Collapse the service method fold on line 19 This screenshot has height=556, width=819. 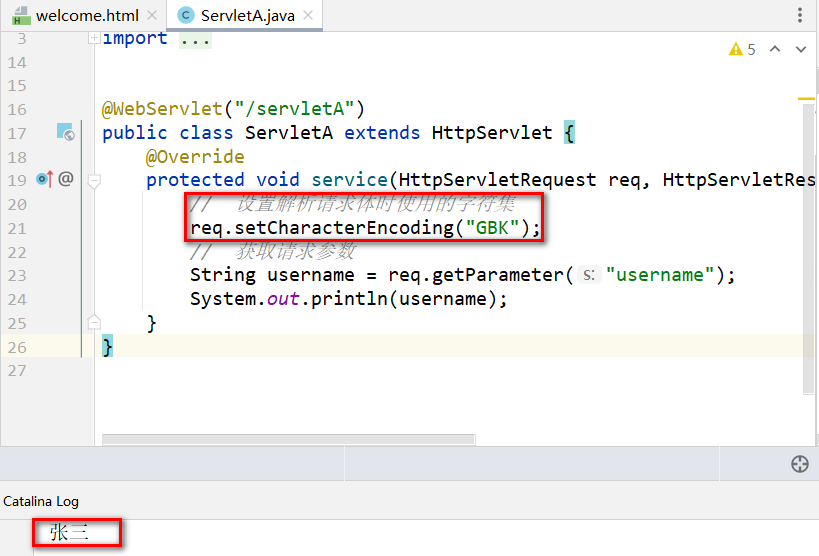pos(94,181)
